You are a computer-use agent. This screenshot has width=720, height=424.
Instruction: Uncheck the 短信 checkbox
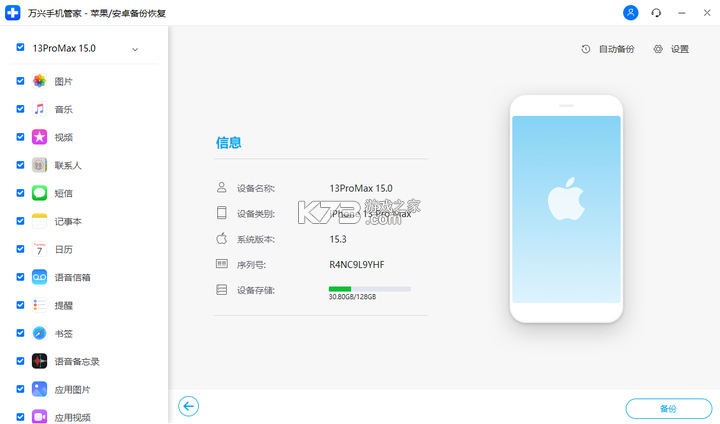click(20, 193)
